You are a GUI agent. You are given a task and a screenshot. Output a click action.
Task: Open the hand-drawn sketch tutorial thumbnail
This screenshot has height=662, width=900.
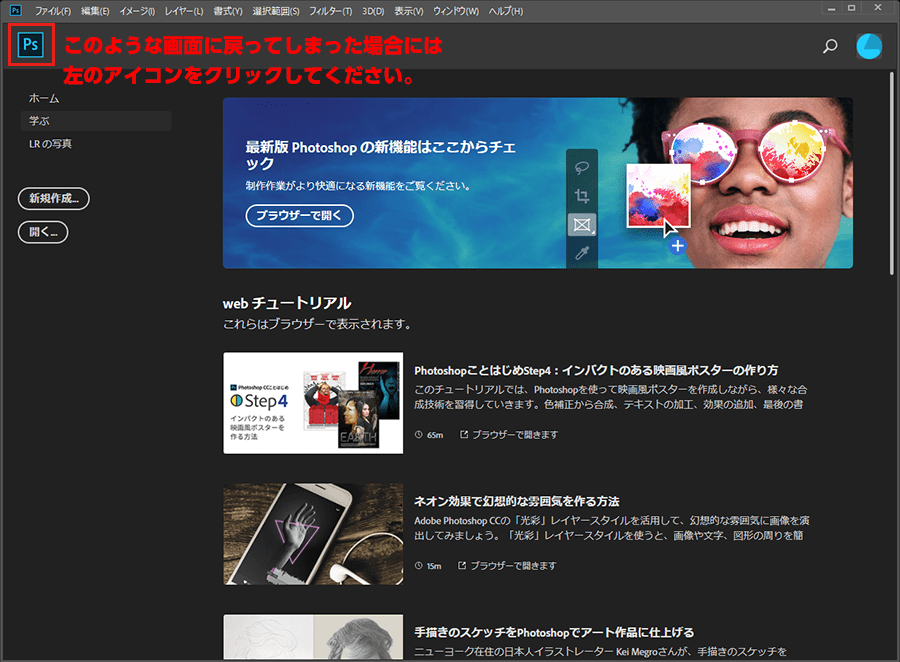pyautogui.click(x=313, y=637)
